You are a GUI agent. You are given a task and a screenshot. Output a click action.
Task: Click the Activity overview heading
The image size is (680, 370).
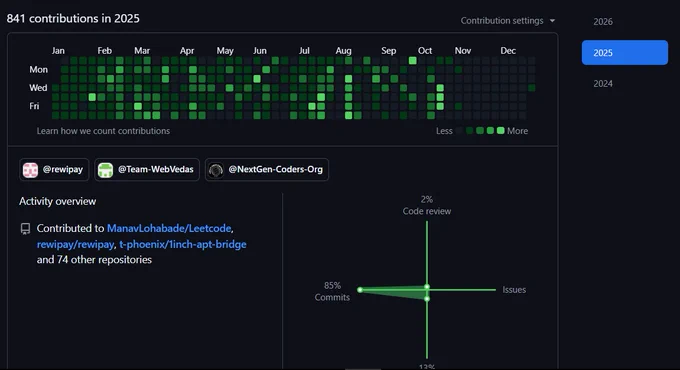click(57, 201)
